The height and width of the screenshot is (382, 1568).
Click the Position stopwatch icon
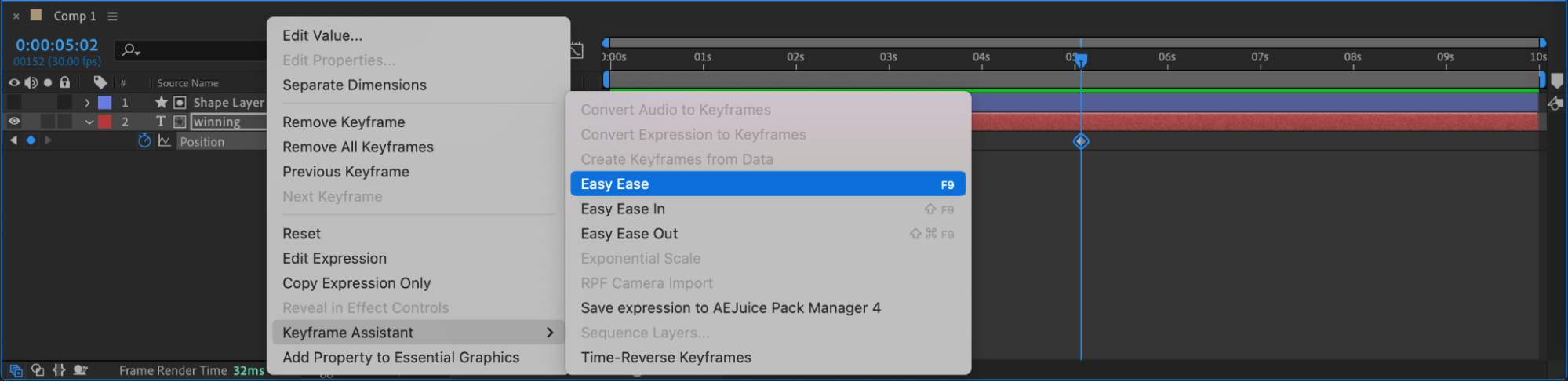tap(144, 140)
